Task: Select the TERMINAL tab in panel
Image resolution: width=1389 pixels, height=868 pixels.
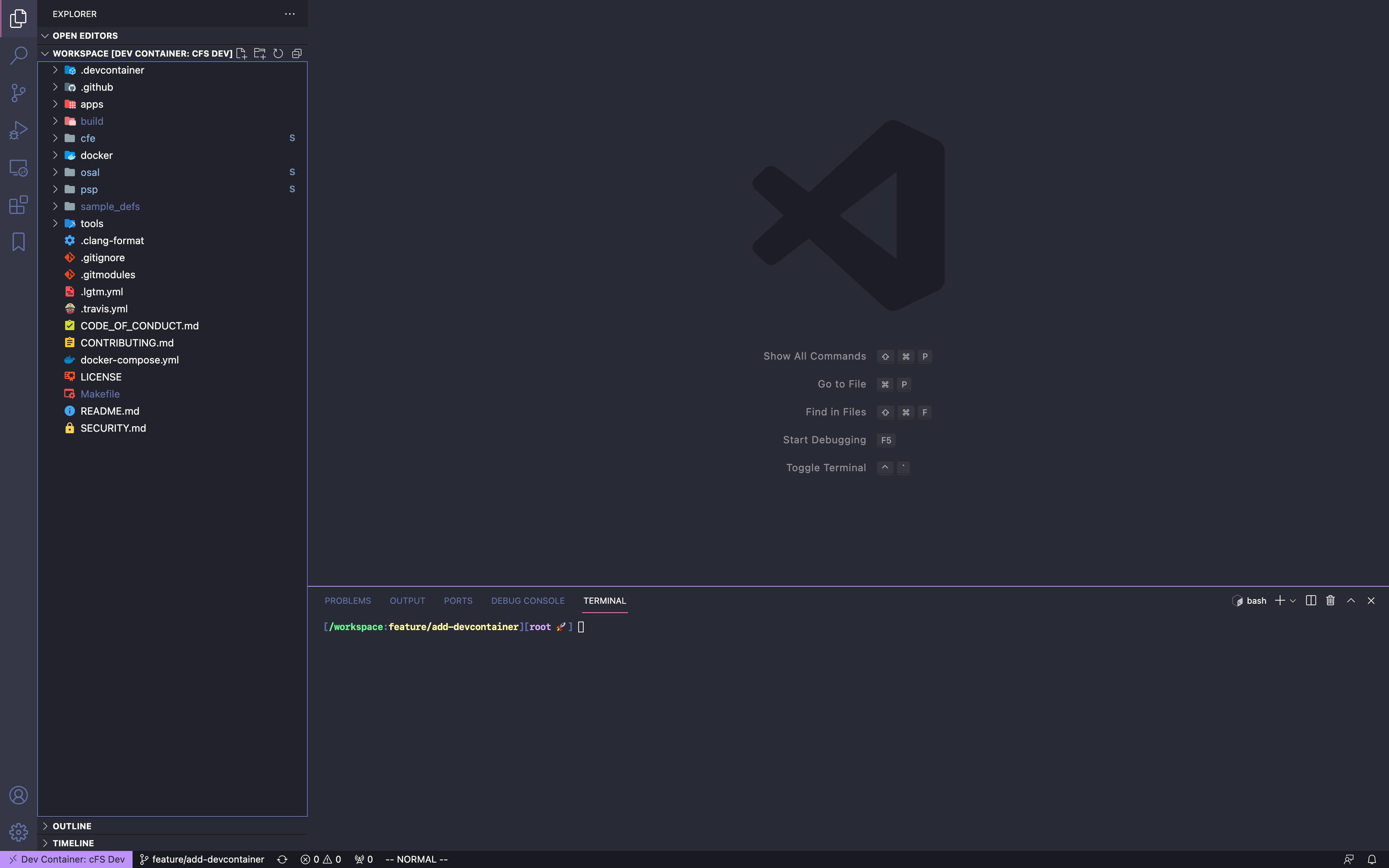Action: tap(604, 600)
